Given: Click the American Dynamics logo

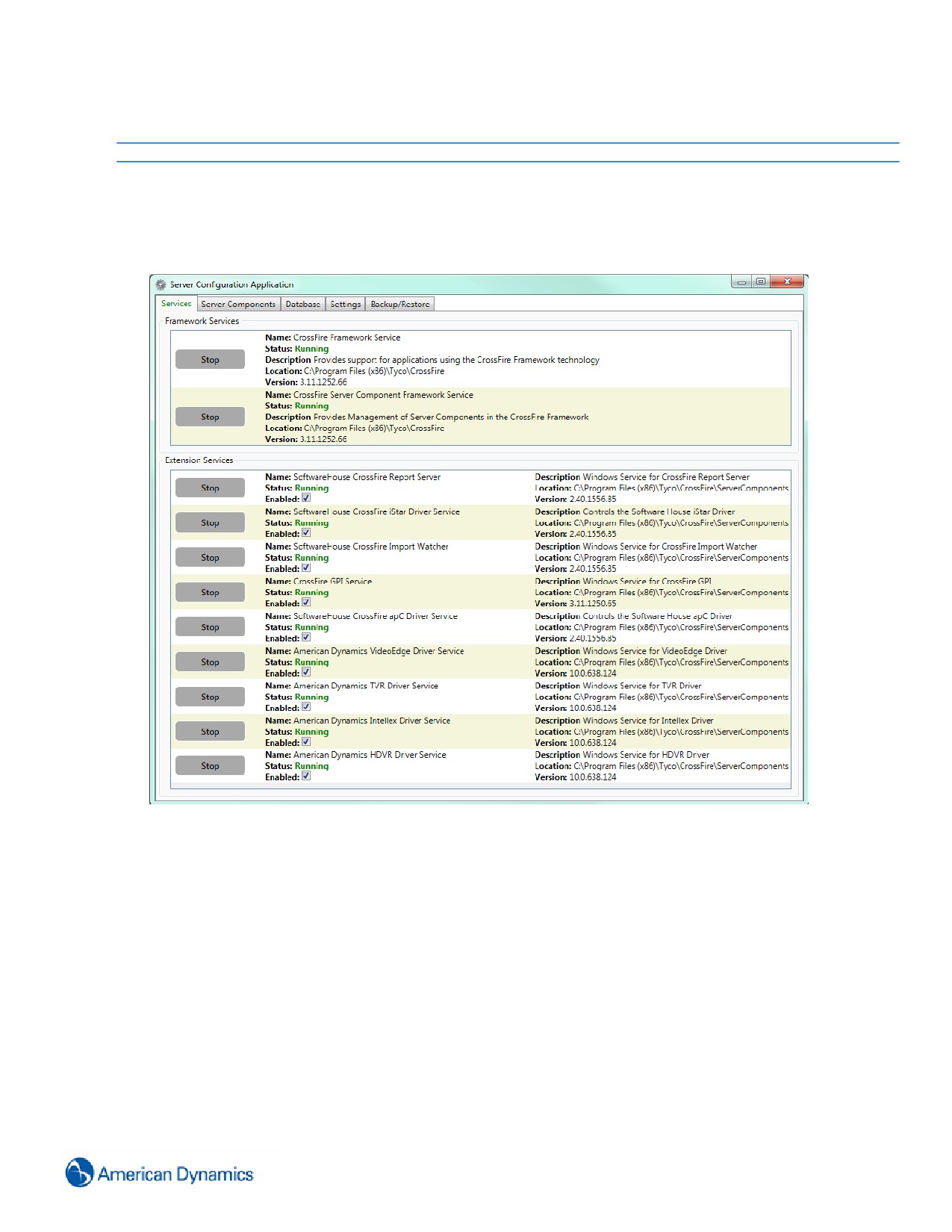Looking at the screenshot, I should (160, 1174).
